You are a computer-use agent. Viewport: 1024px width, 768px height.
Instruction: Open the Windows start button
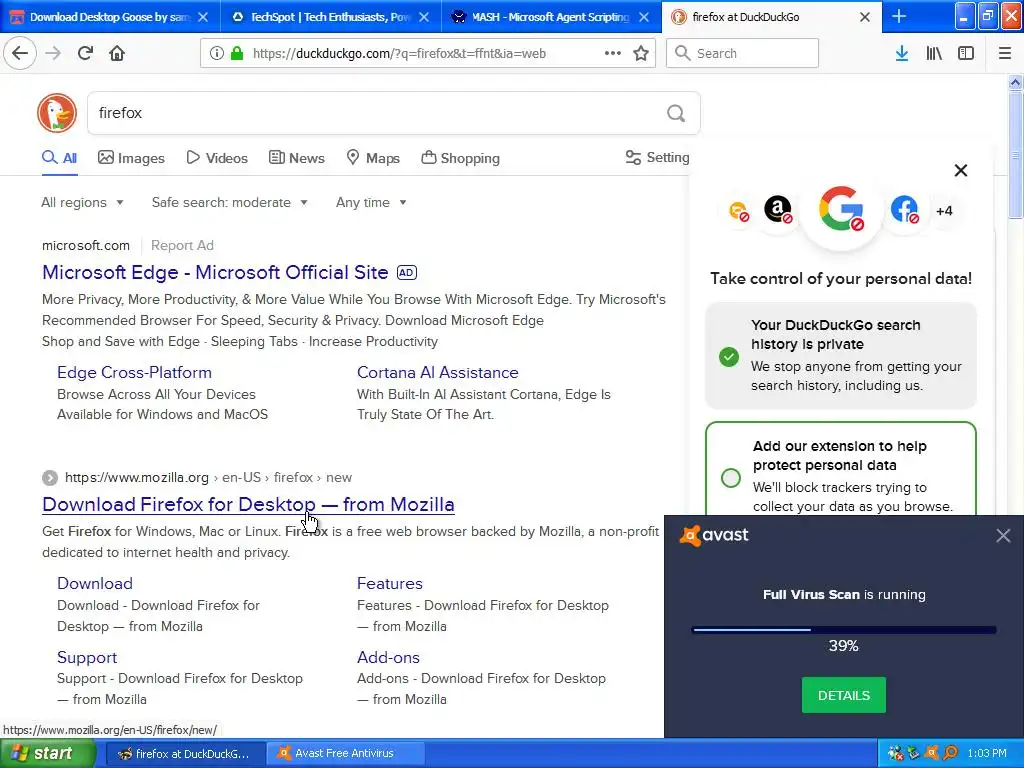pos(47,753)
